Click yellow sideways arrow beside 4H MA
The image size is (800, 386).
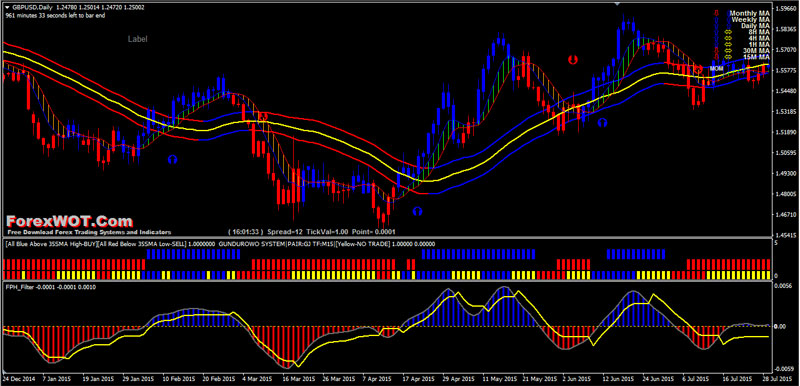coord(728,38)
